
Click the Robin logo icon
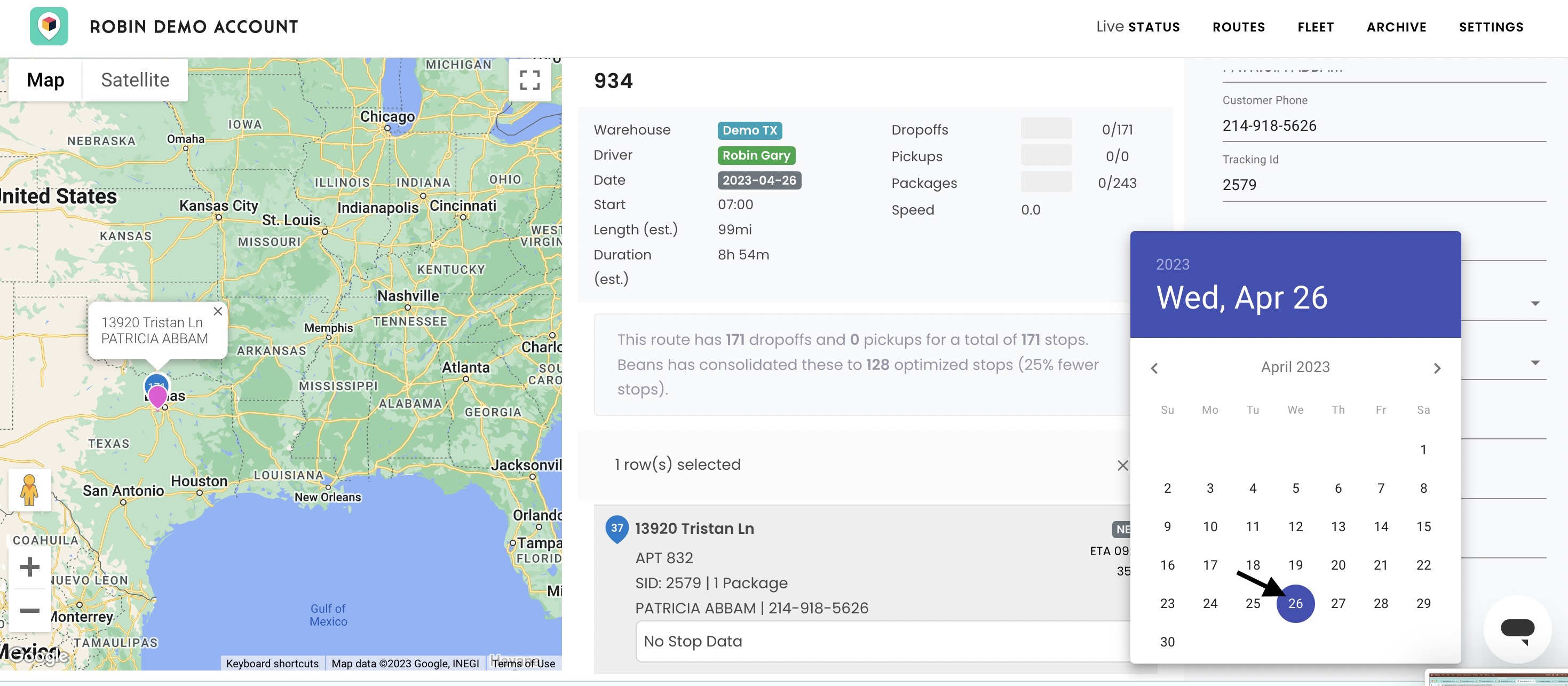point(49,26)
